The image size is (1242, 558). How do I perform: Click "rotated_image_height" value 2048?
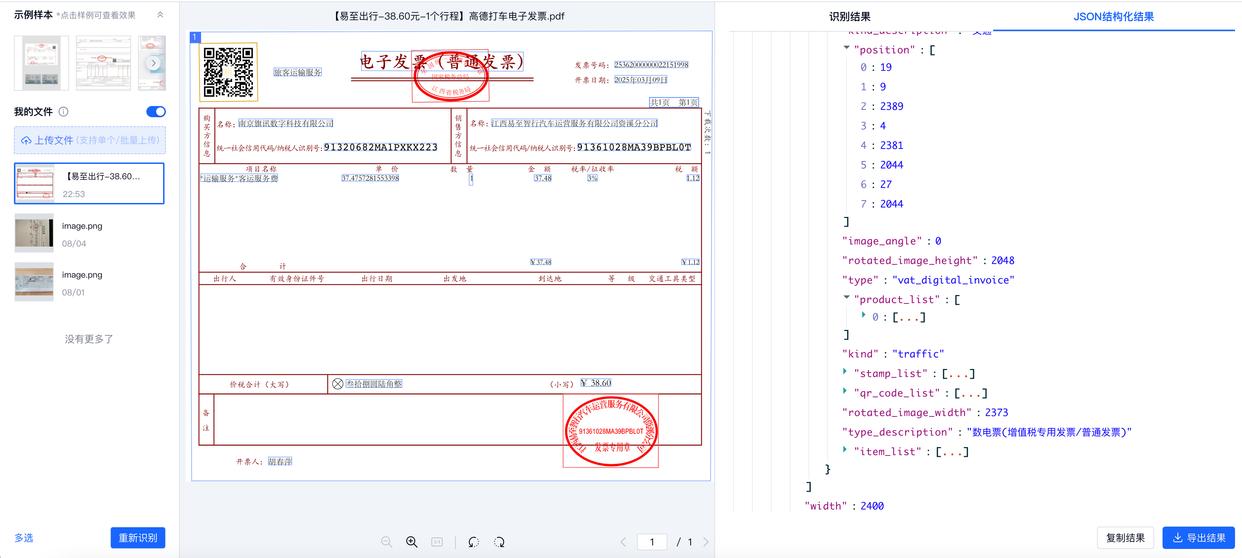1002,260
